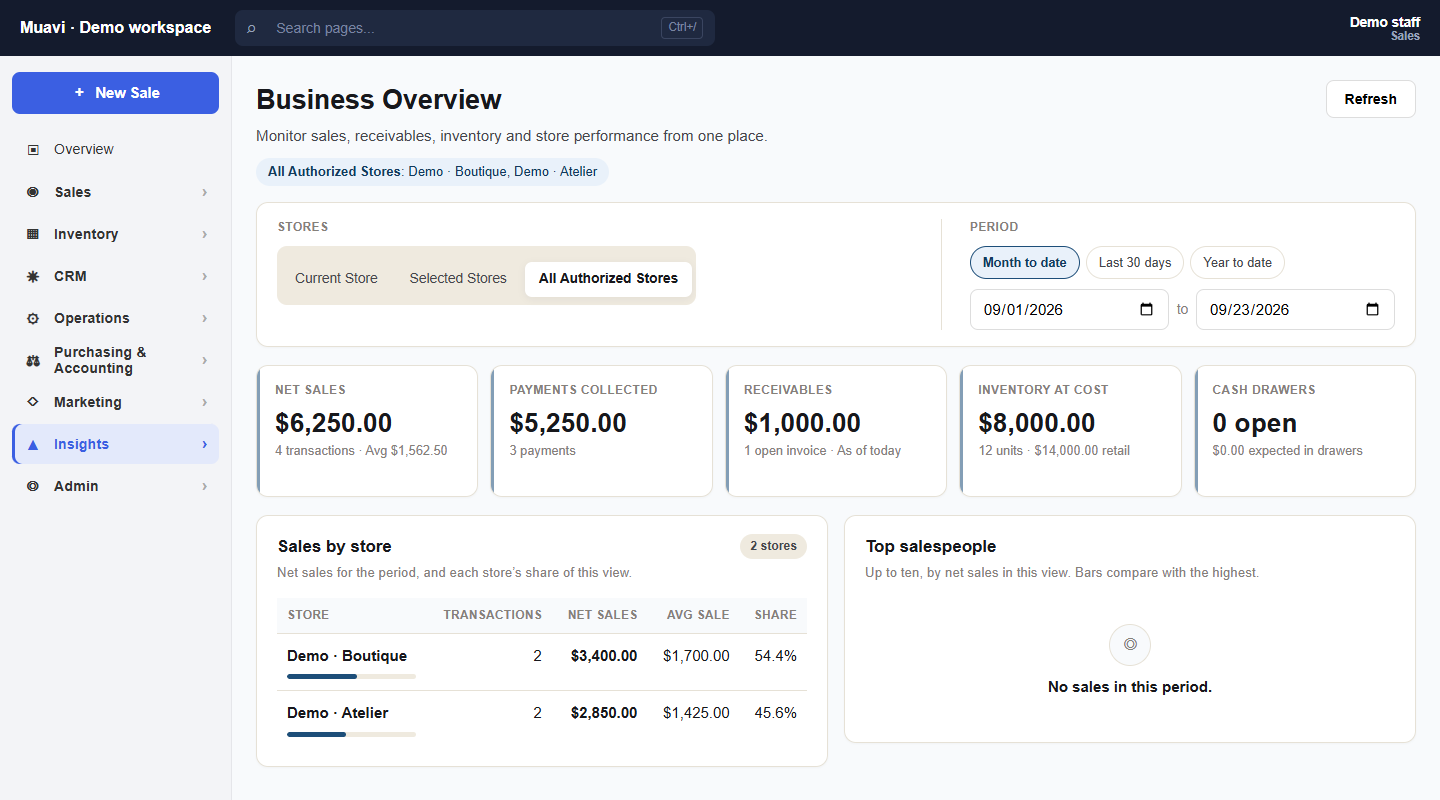Viewport: 1440px width, 800px height.
Task: Open calendar picker for start date 09/01/2026
Action: (x=1147, y=309)
